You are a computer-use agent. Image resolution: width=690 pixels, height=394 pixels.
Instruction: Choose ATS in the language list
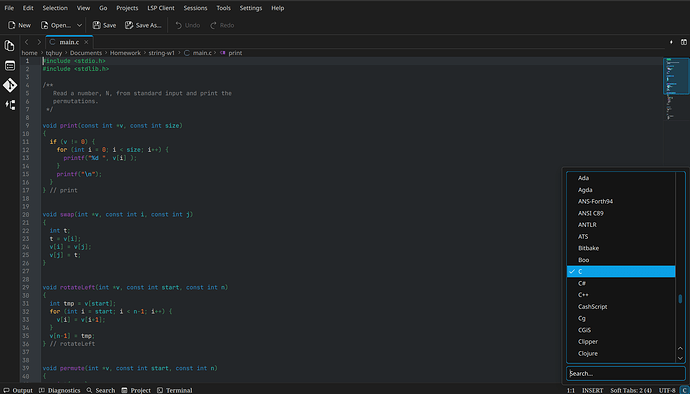click(x=621, y=236)
